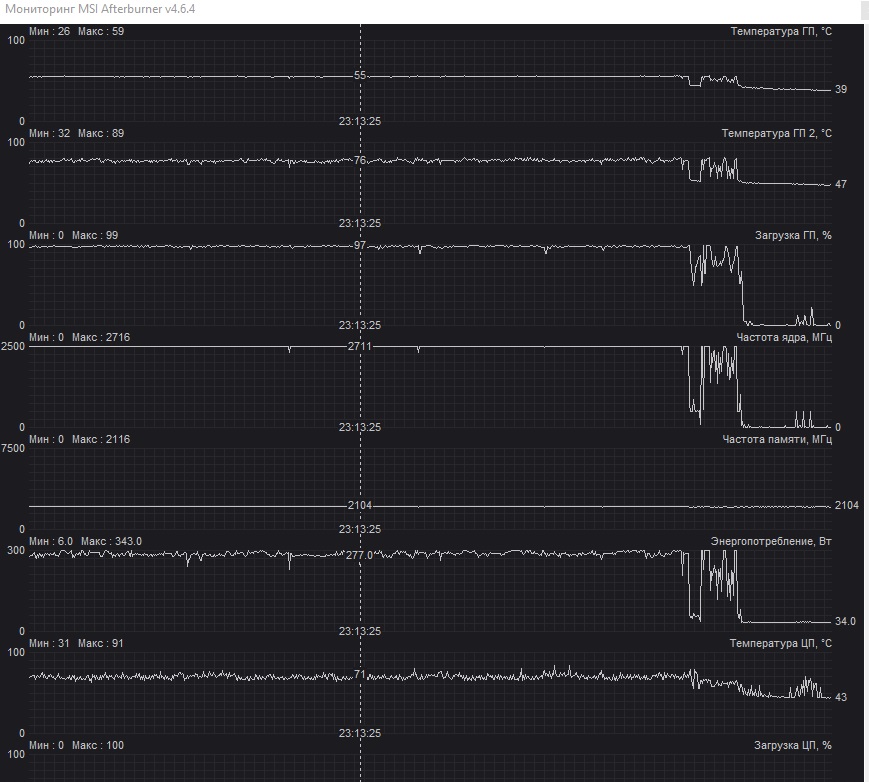Click 'Мин : 0 Макс : 99' stats text
Viewport: 869px width, 782px height.
[x=73, y=236]
